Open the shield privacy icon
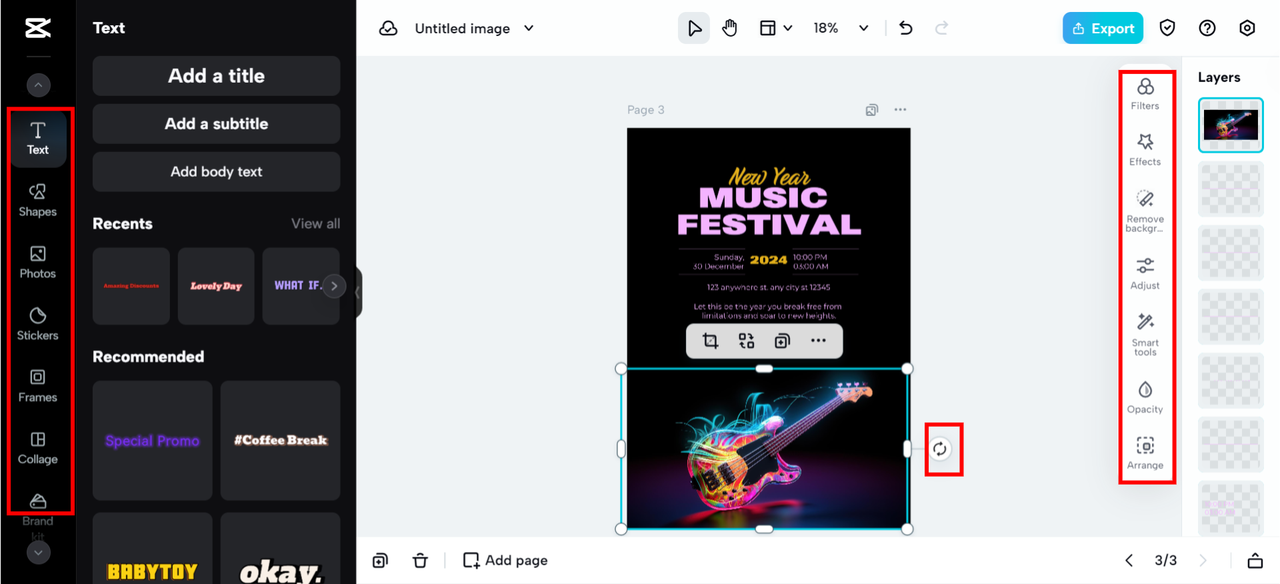 [1167, 28]
